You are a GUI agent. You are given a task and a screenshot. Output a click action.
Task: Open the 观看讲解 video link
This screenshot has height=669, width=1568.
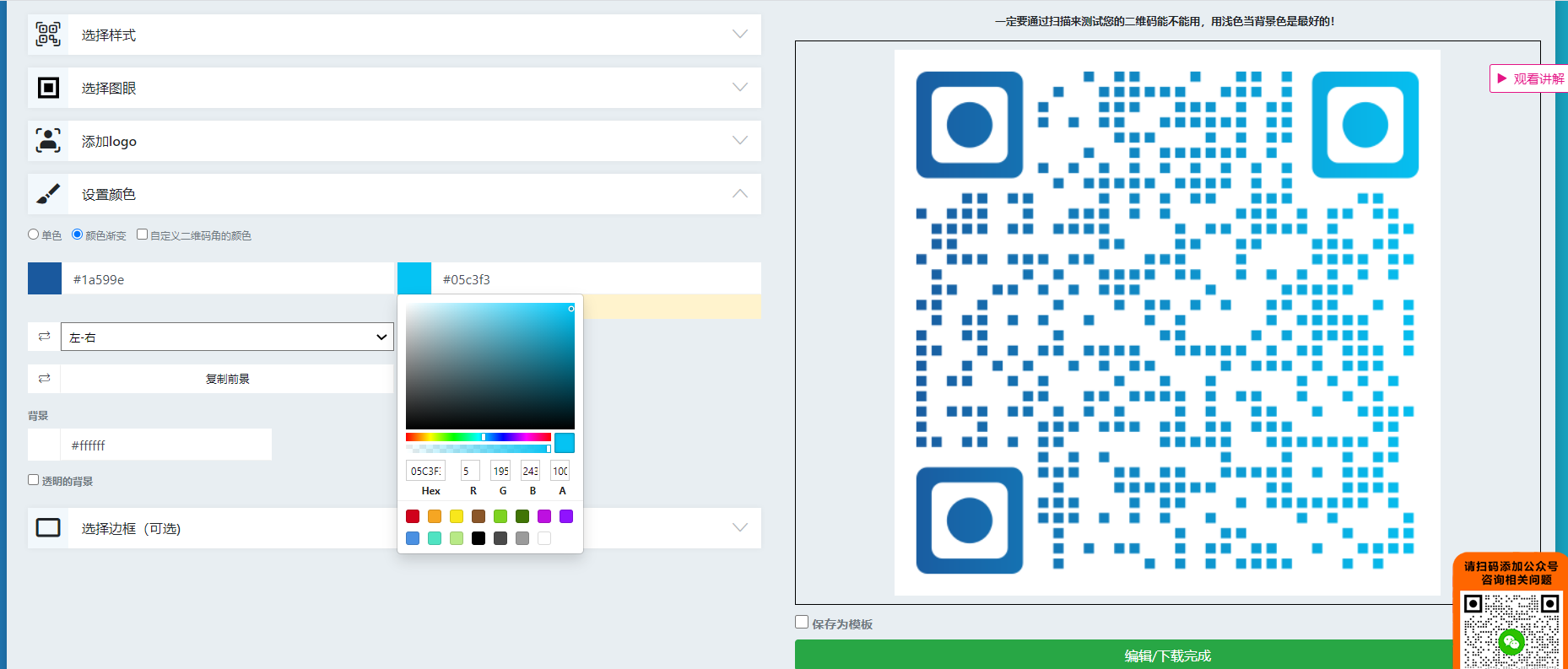click(x=1529, y=78)
